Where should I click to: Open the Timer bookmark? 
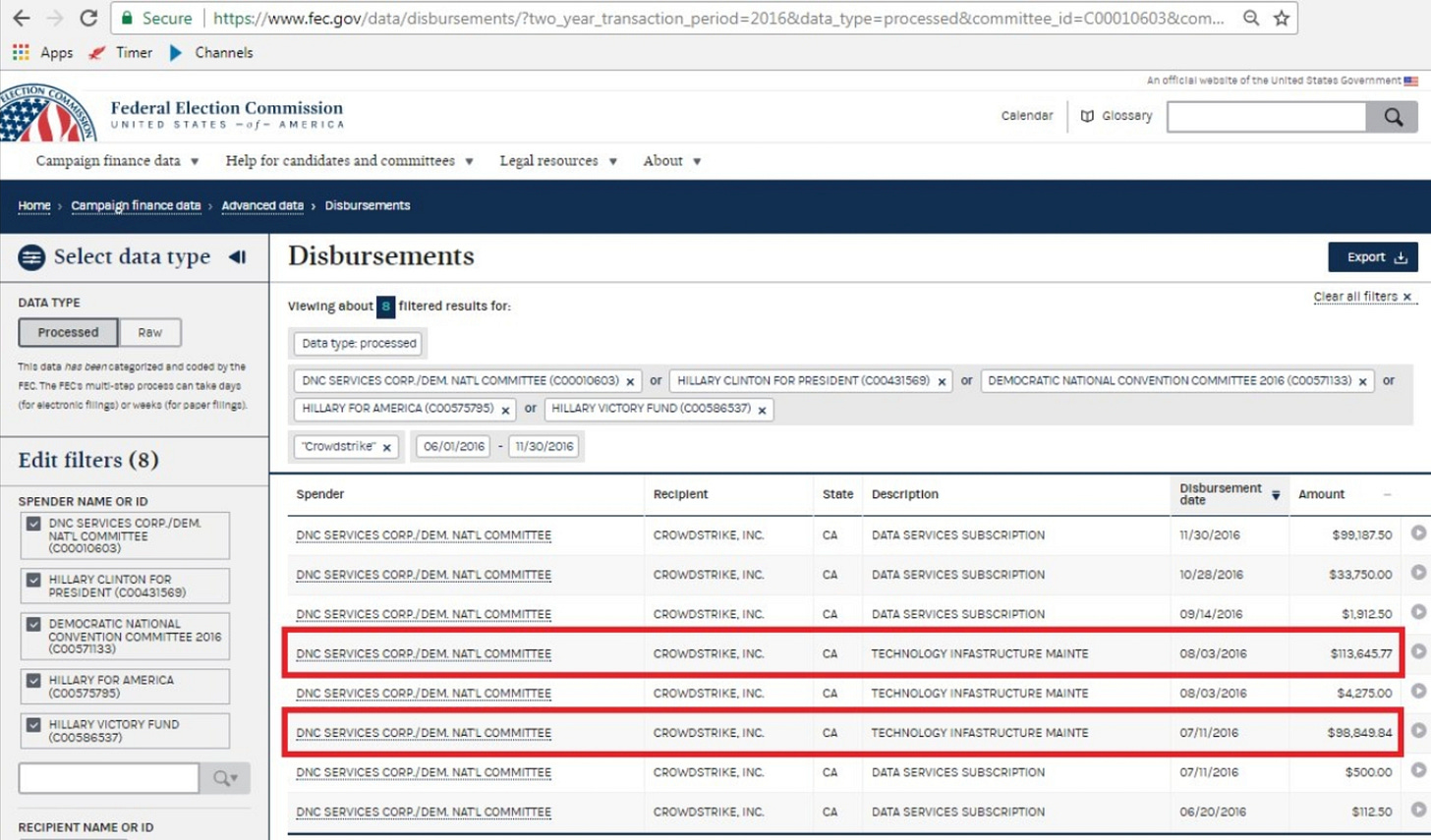click(x=121, y=52)
